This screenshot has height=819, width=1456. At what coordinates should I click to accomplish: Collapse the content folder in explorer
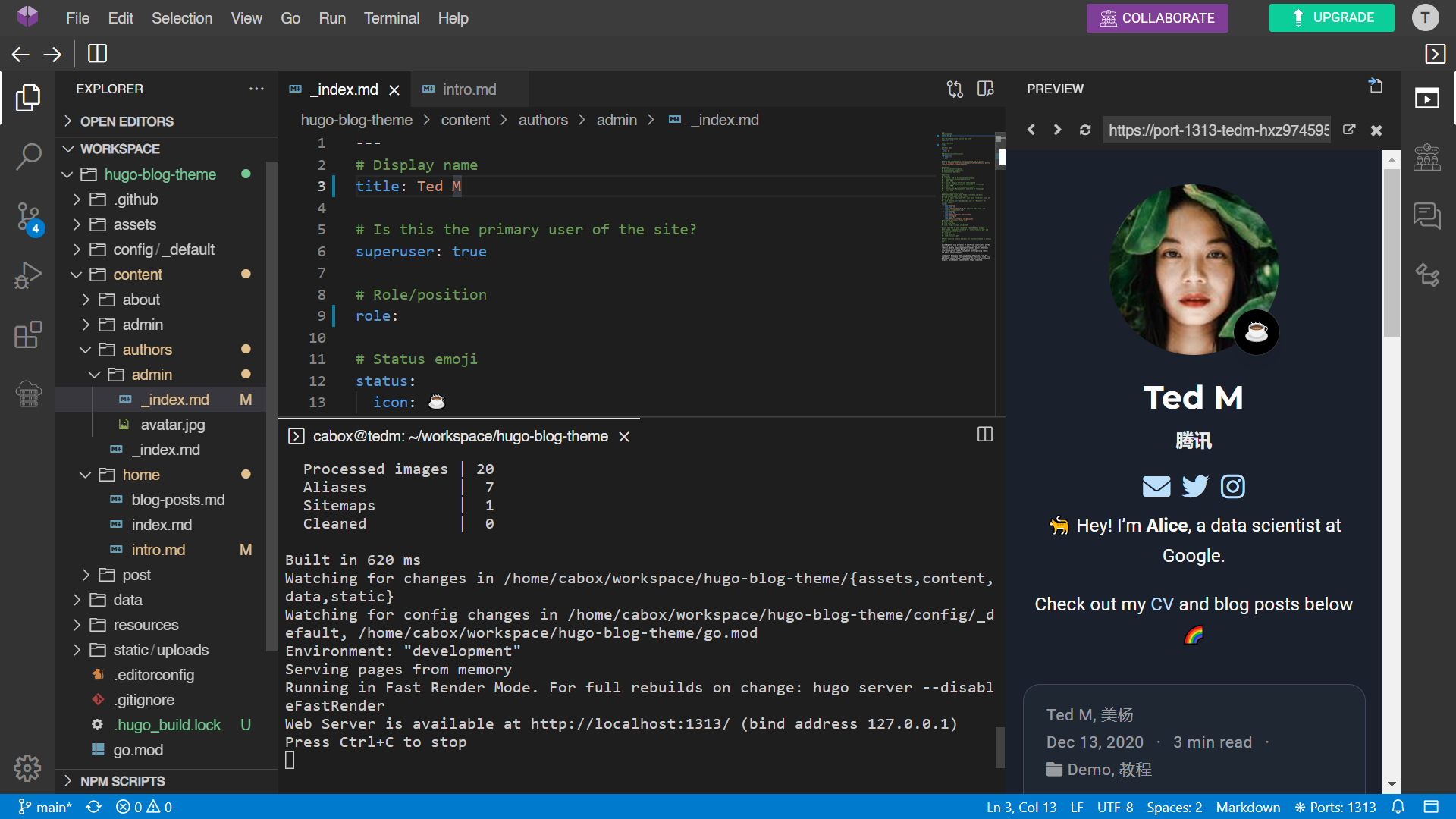[x=137, y=275]
